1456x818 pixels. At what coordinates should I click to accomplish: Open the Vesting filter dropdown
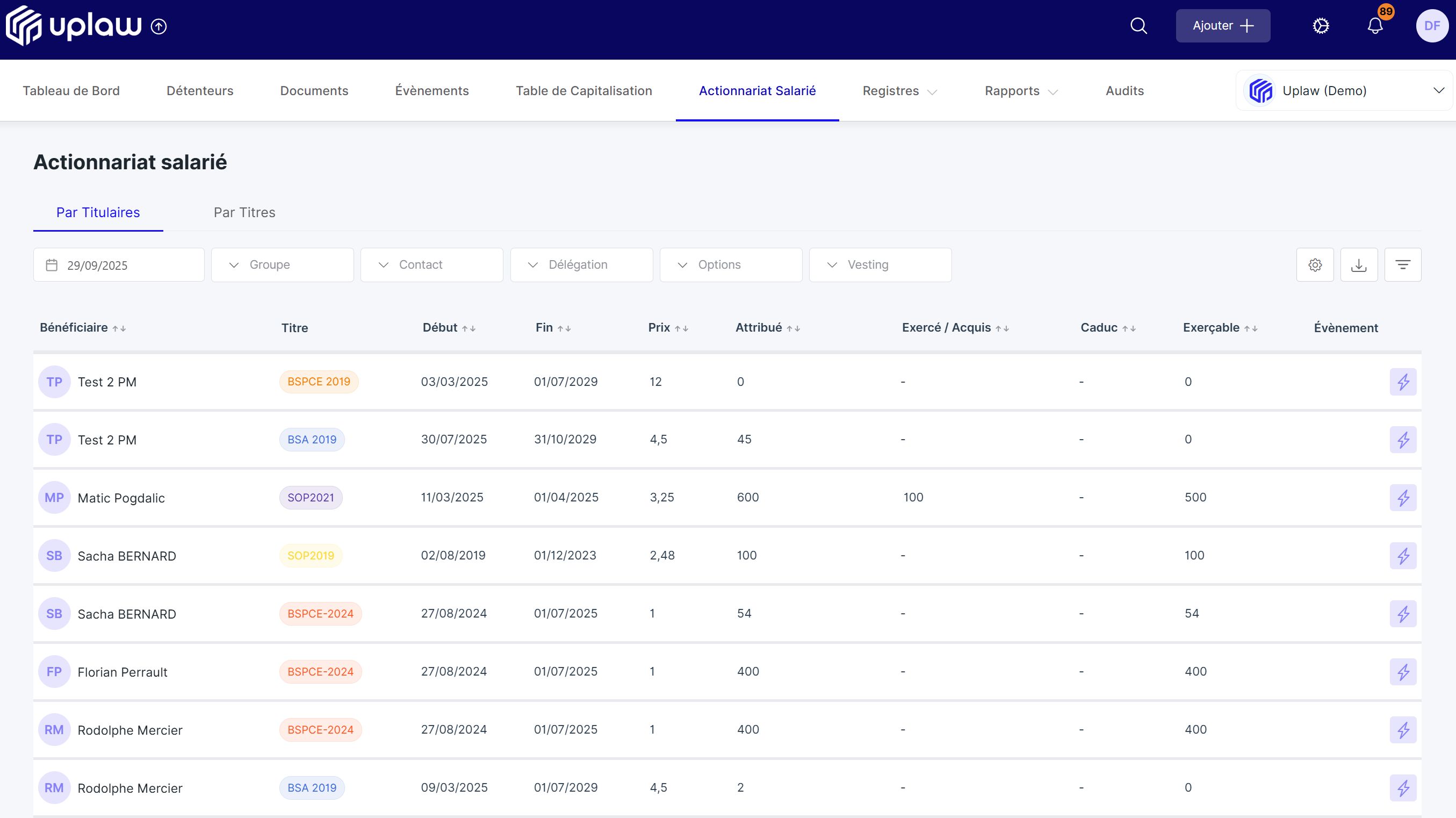[881, 264]
